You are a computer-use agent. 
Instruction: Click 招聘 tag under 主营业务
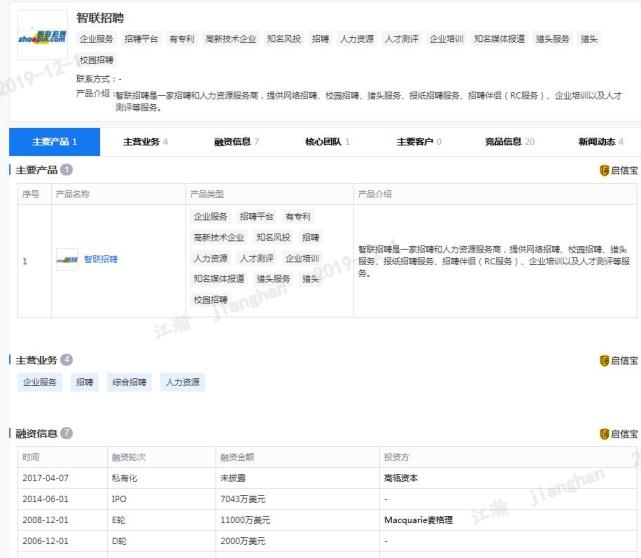tap(85, 382)
